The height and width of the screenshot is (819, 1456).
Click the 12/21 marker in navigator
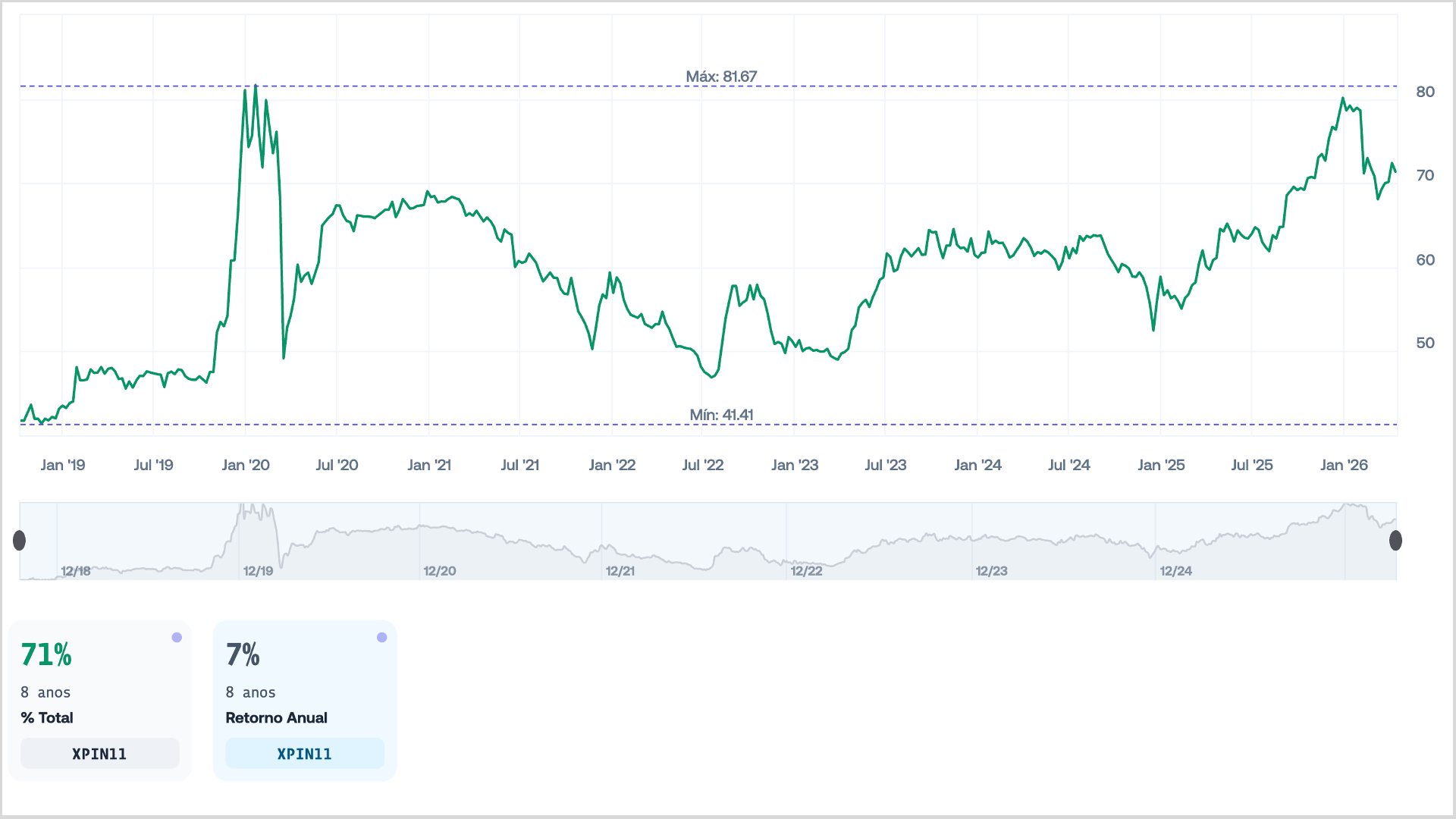coord(620,571)
